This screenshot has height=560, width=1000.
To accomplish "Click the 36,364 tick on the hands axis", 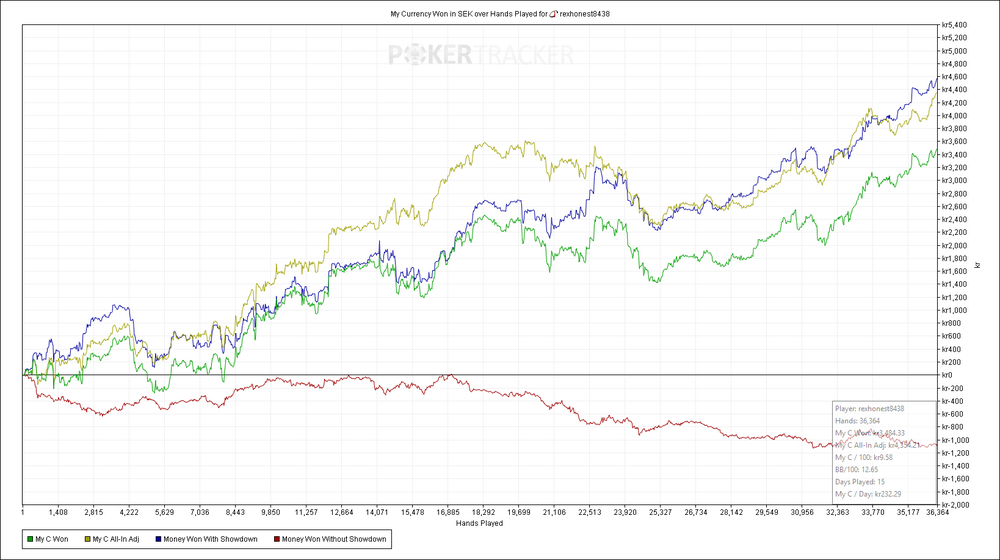I will click(x=938, y=512).
